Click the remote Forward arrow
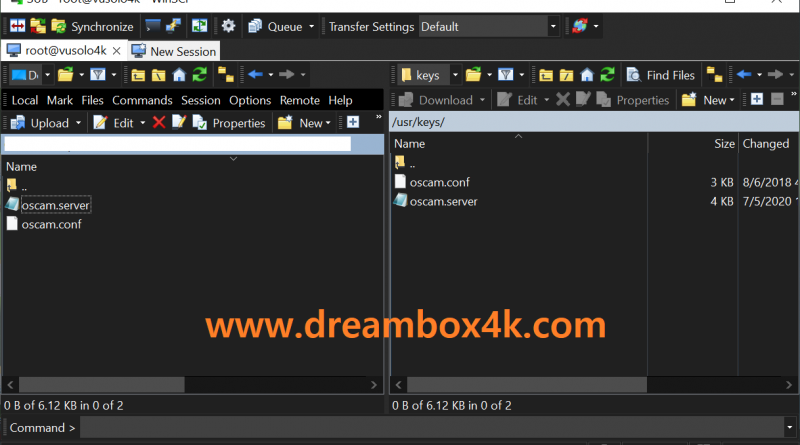The width and height of the screenshot is (800, 445). click(x=776, y=75)
